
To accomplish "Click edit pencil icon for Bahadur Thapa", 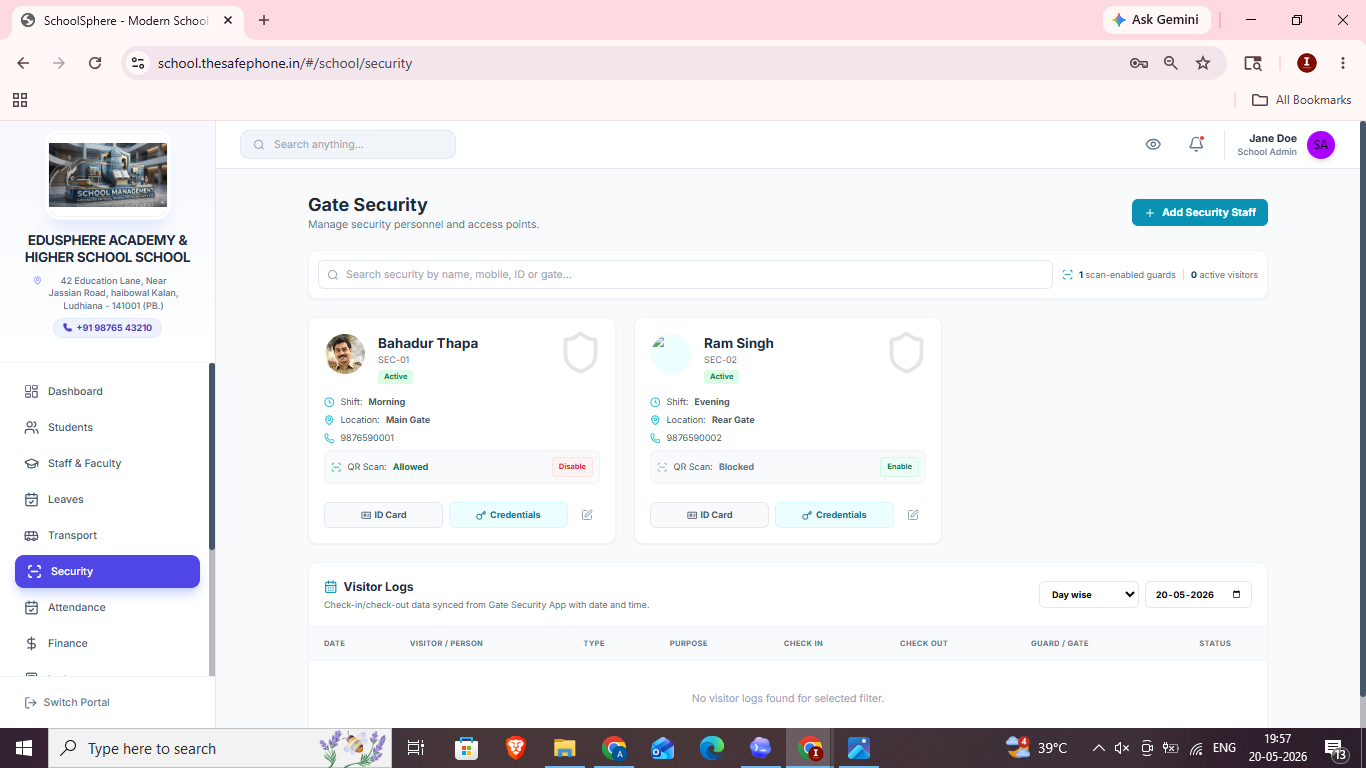I will 587,515.
